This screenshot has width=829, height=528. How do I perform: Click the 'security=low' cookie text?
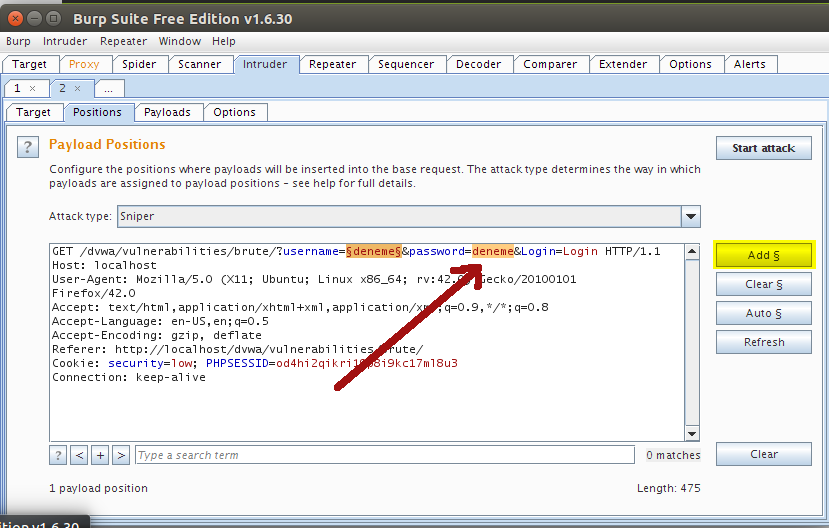[x=150, y=364]
